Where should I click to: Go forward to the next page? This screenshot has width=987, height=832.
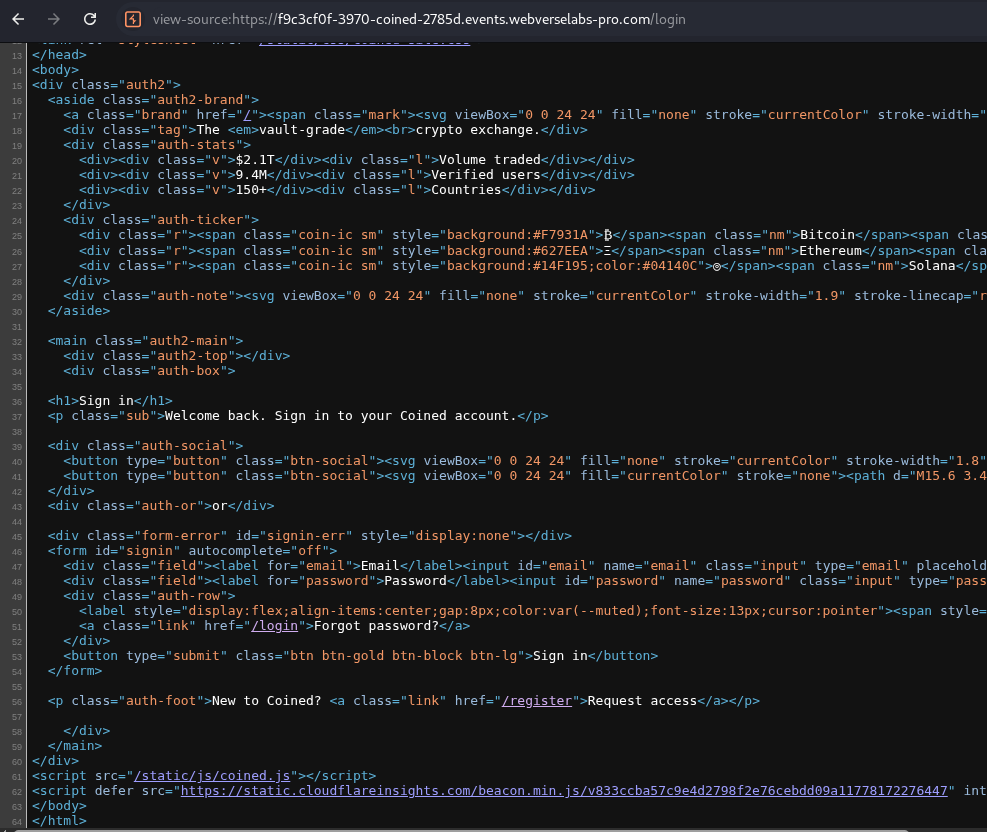(x=54, y=20)
